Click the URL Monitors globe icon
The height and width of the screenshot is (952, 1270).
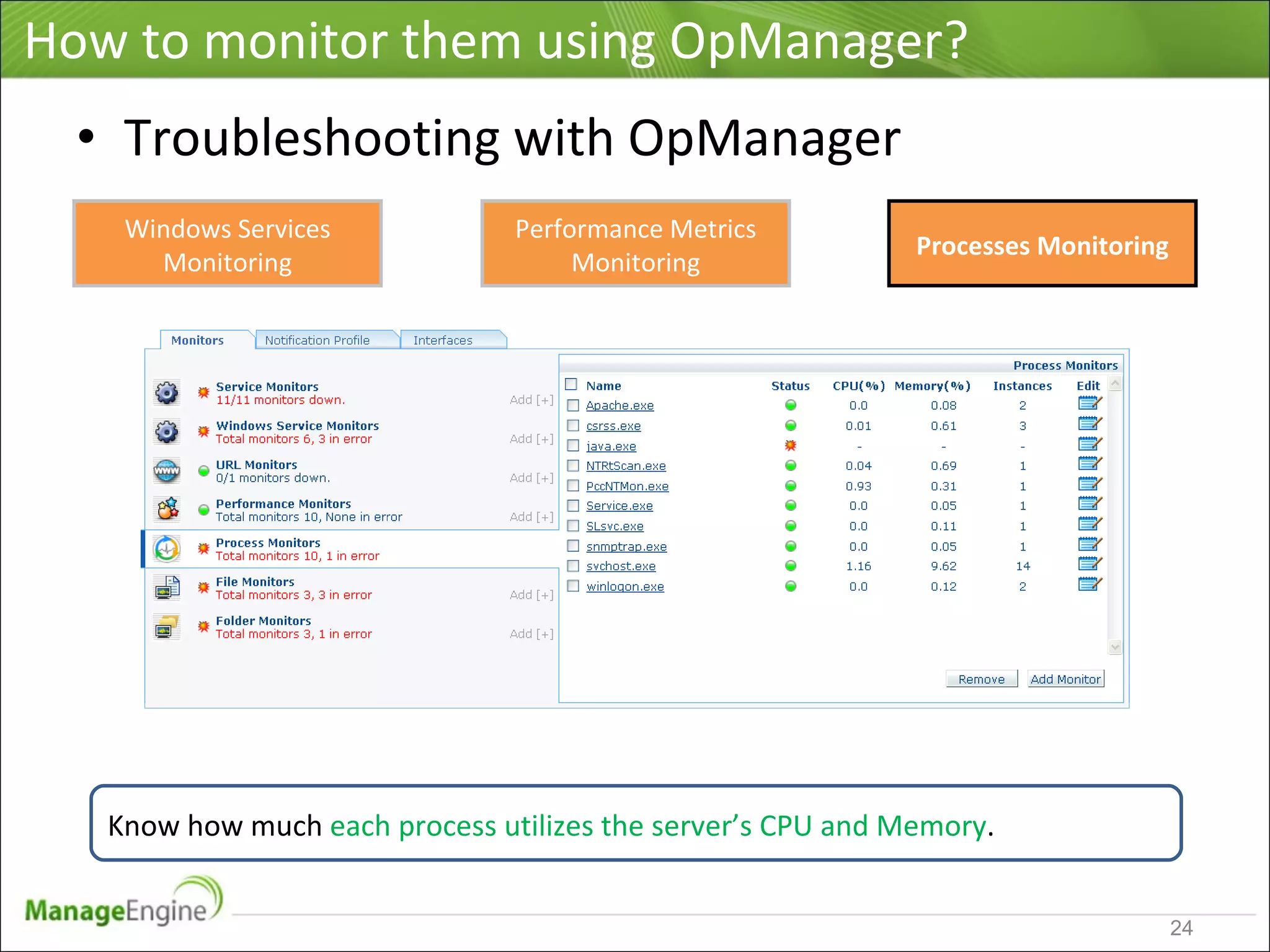(167, 471)
